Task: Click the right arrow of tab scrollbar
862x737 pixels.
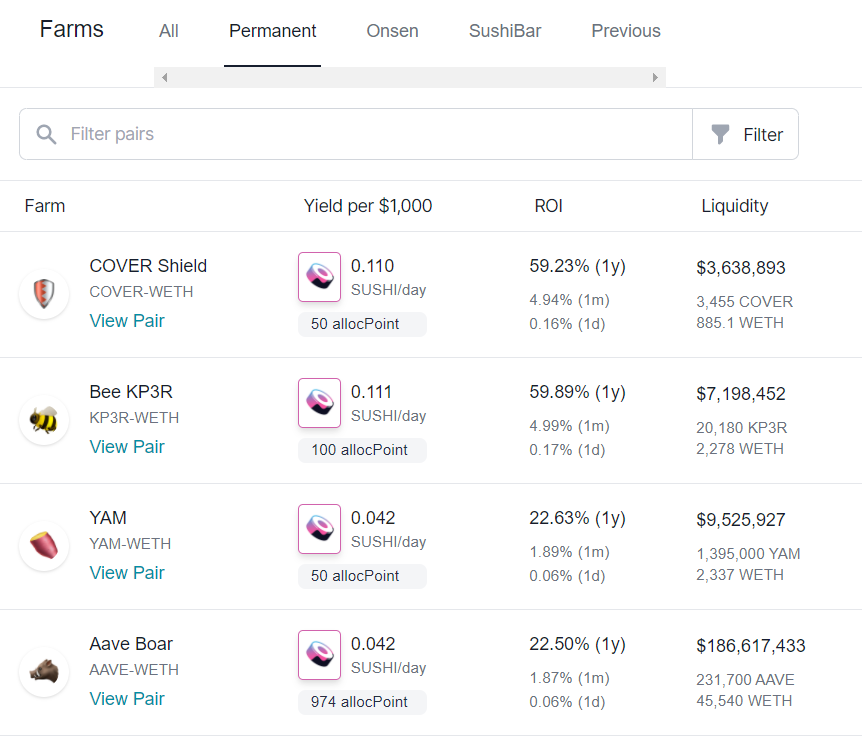Action: point(655,77)
